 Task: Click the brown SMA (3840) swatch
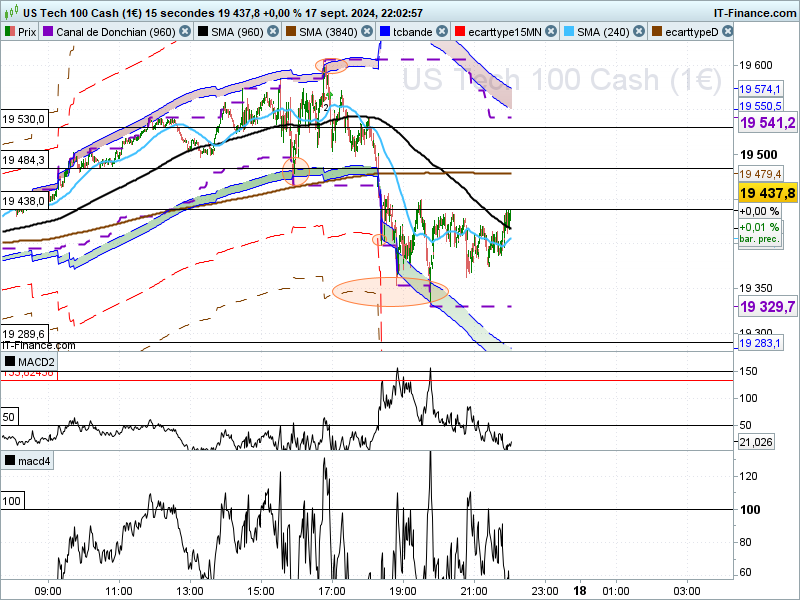(291, 32)
